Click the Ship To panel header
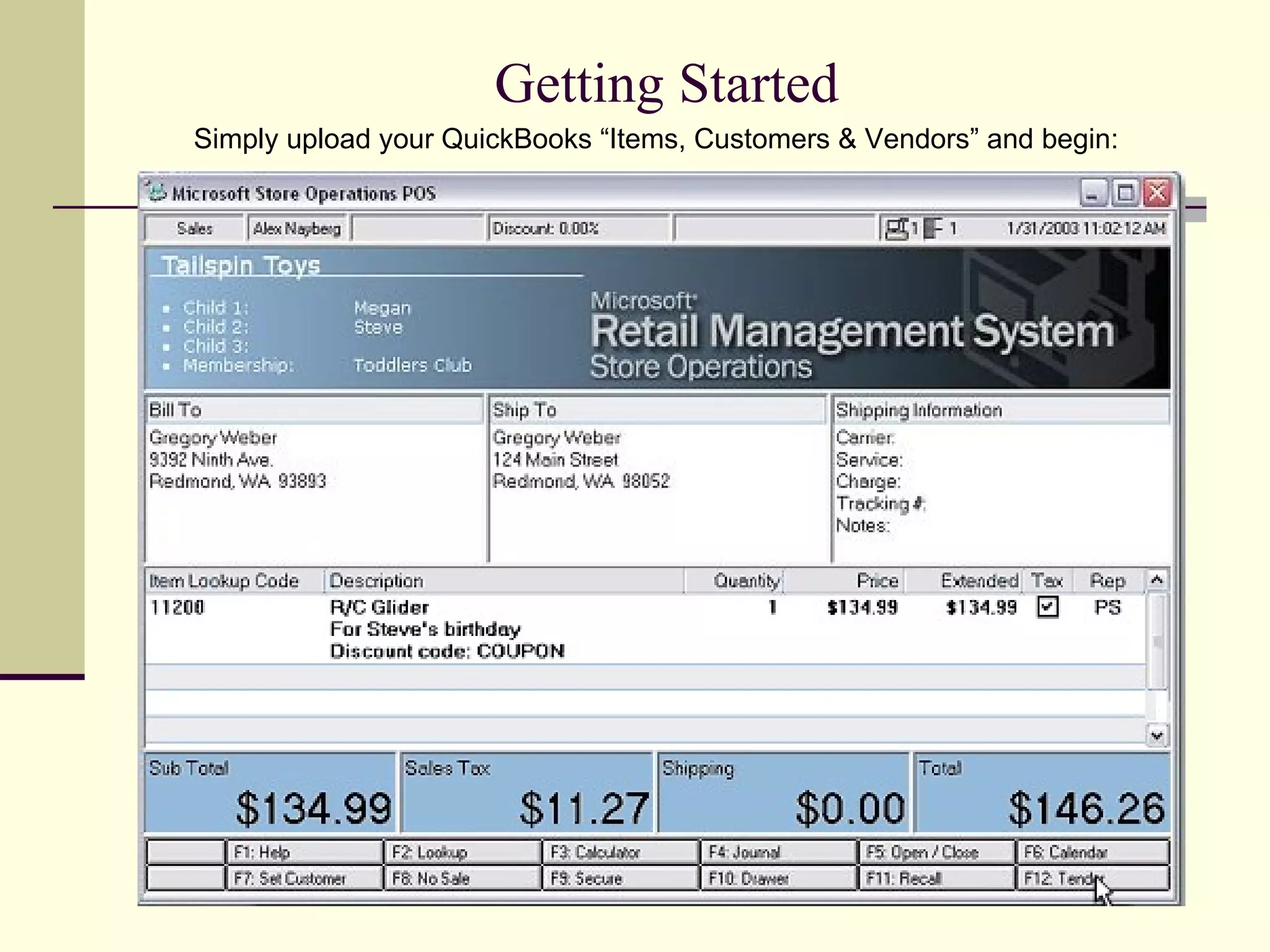Image resolution: width=1270 pixels, height=952 pixels. [657, 410]
